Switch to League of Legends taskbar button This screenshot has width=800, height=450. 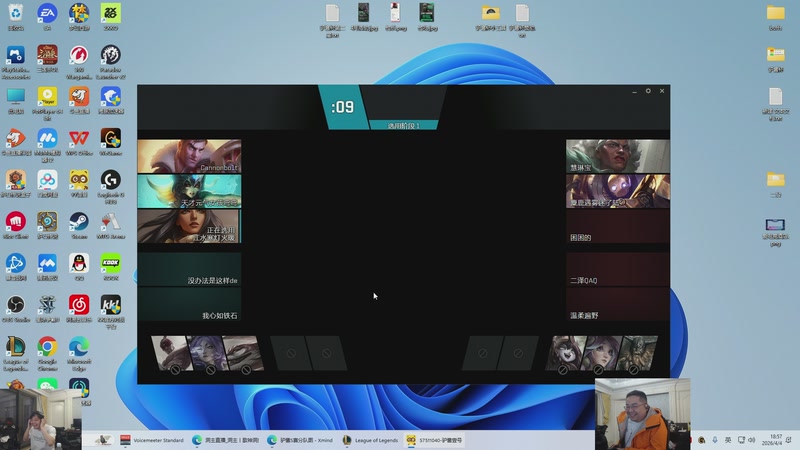point(370,440)
